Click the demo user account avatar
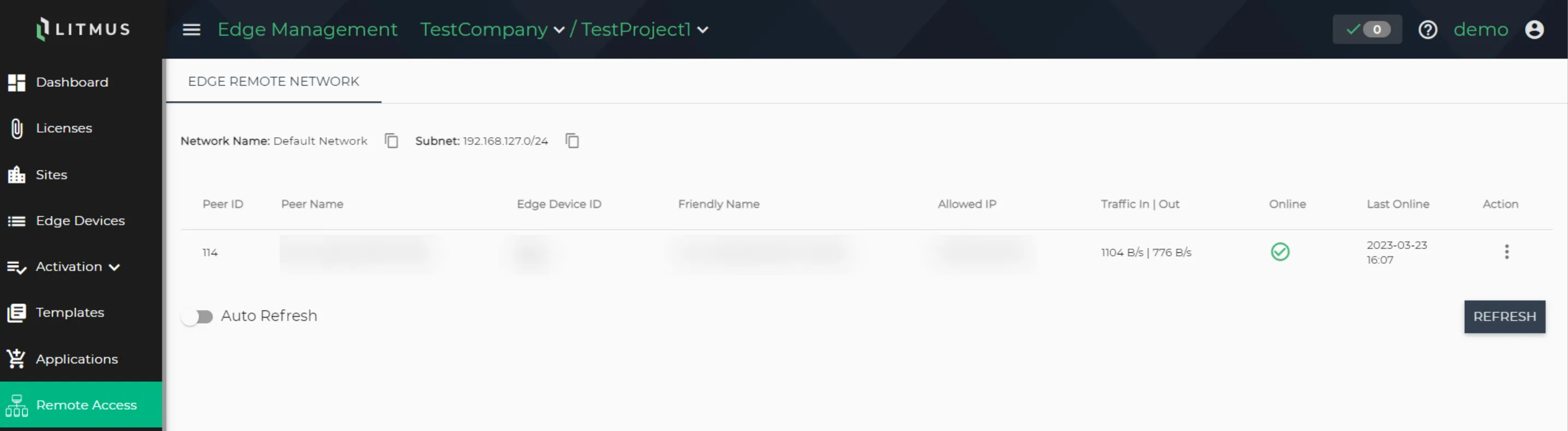The image size is (1568, 431). click(x=1534, y=29)
